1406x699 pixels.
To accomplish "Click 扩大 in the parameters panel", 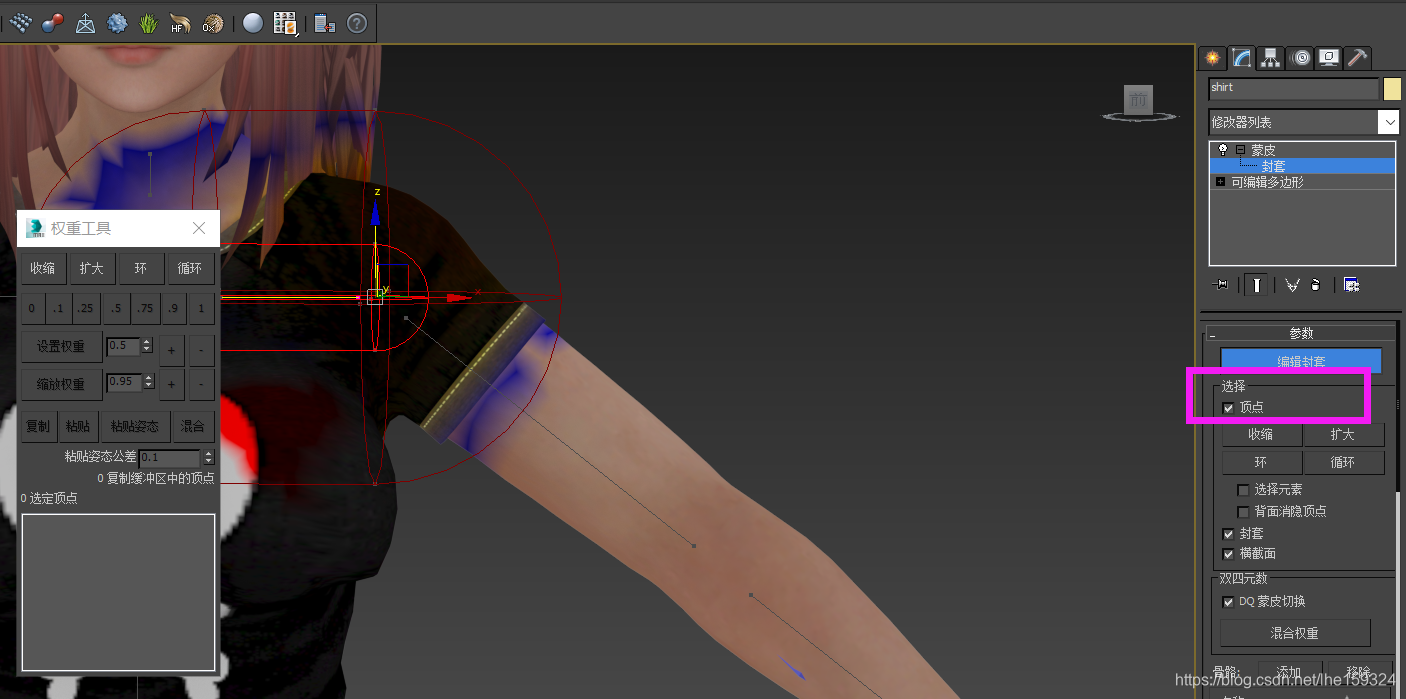I will [1343, 434].
